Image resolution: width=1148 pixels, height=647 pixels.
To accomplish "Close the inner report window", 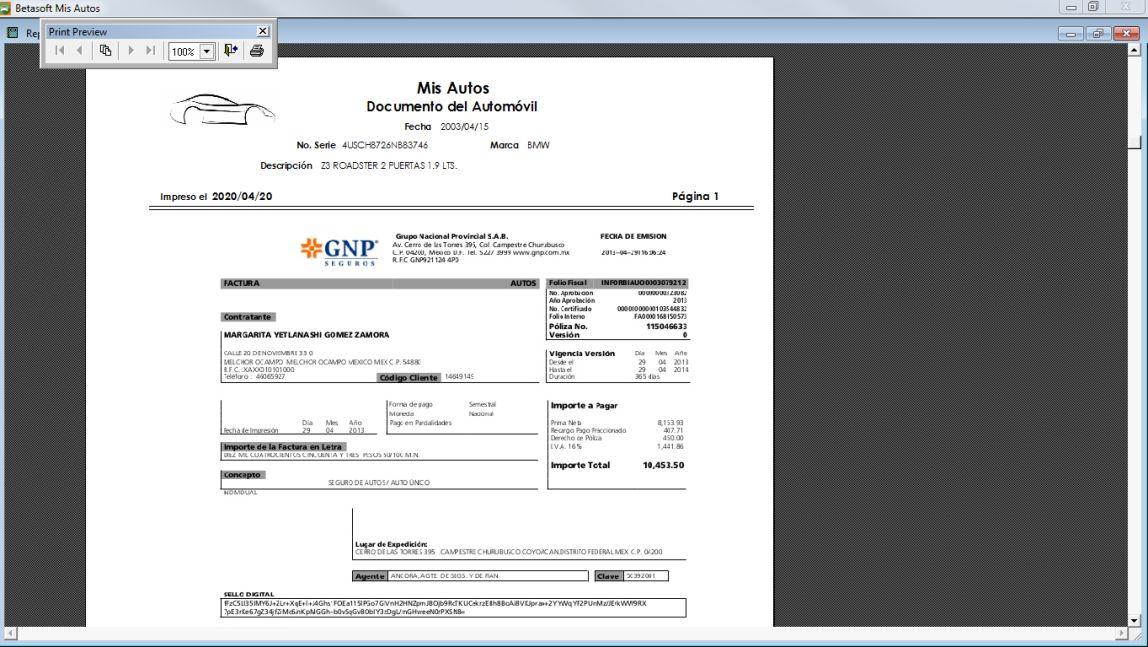I will click(x=1126, y=34).
